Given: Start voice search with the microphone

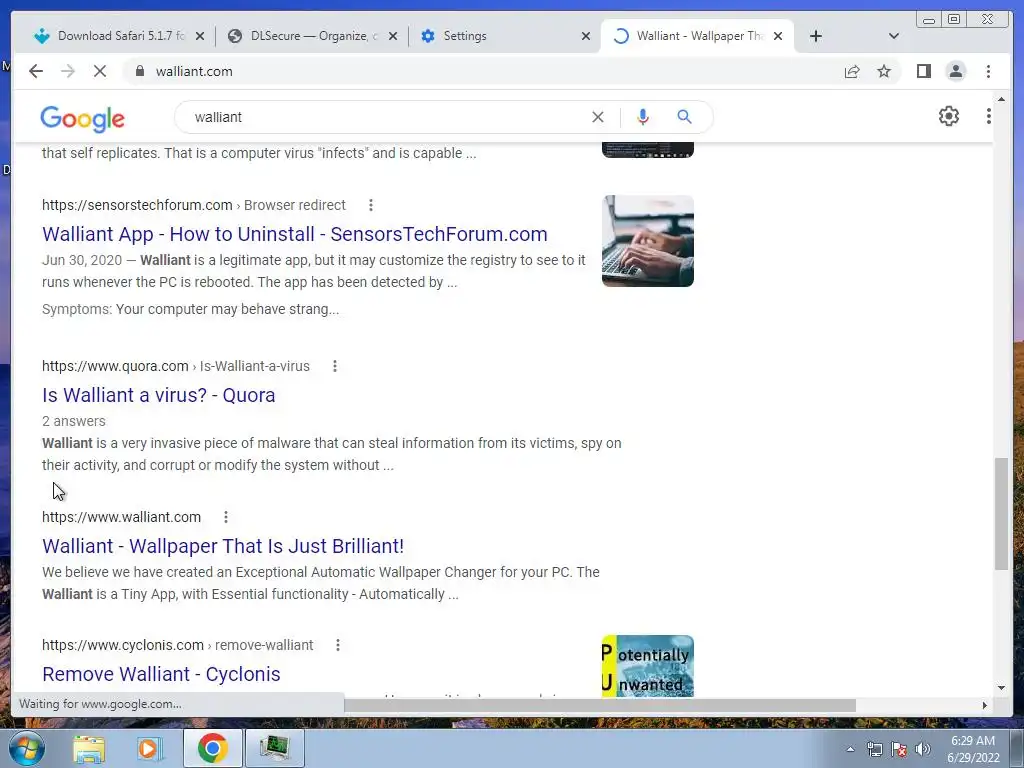Looking at the screenshot, I should click(x=643, y=117).
